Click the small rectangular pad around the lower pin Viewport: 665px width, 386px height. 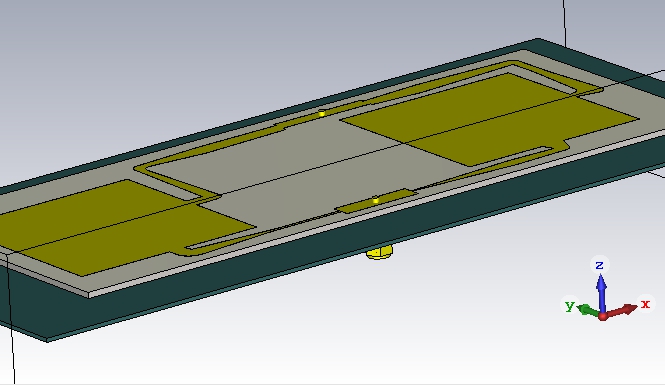375,201
